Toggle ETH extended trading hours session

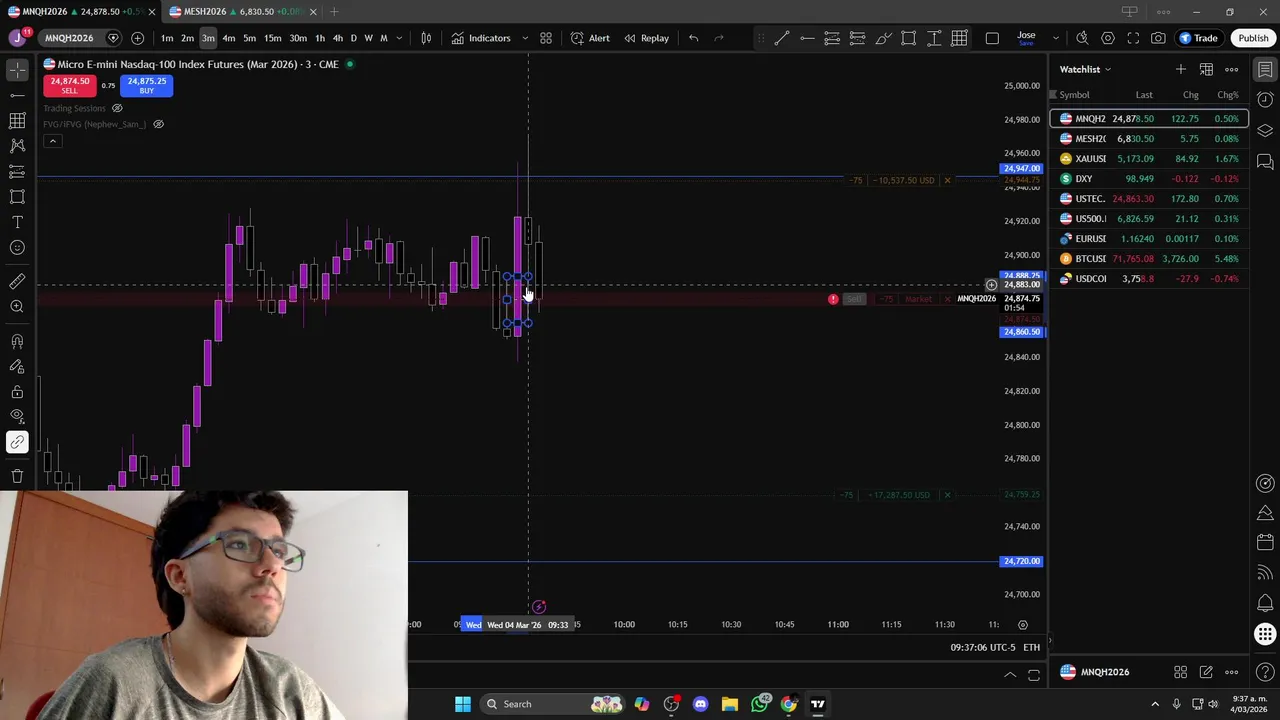1031,647
